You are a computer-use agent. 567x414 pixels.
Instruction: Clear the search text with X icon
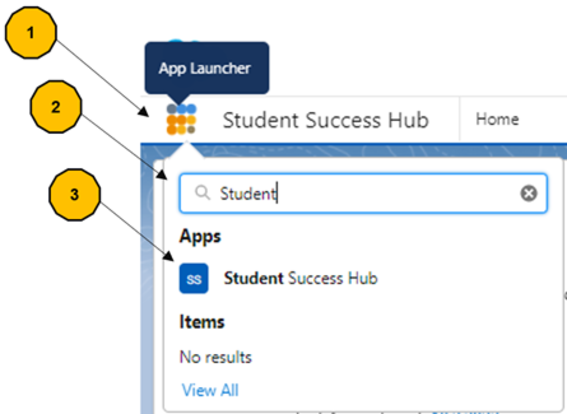tap(528, 193)
